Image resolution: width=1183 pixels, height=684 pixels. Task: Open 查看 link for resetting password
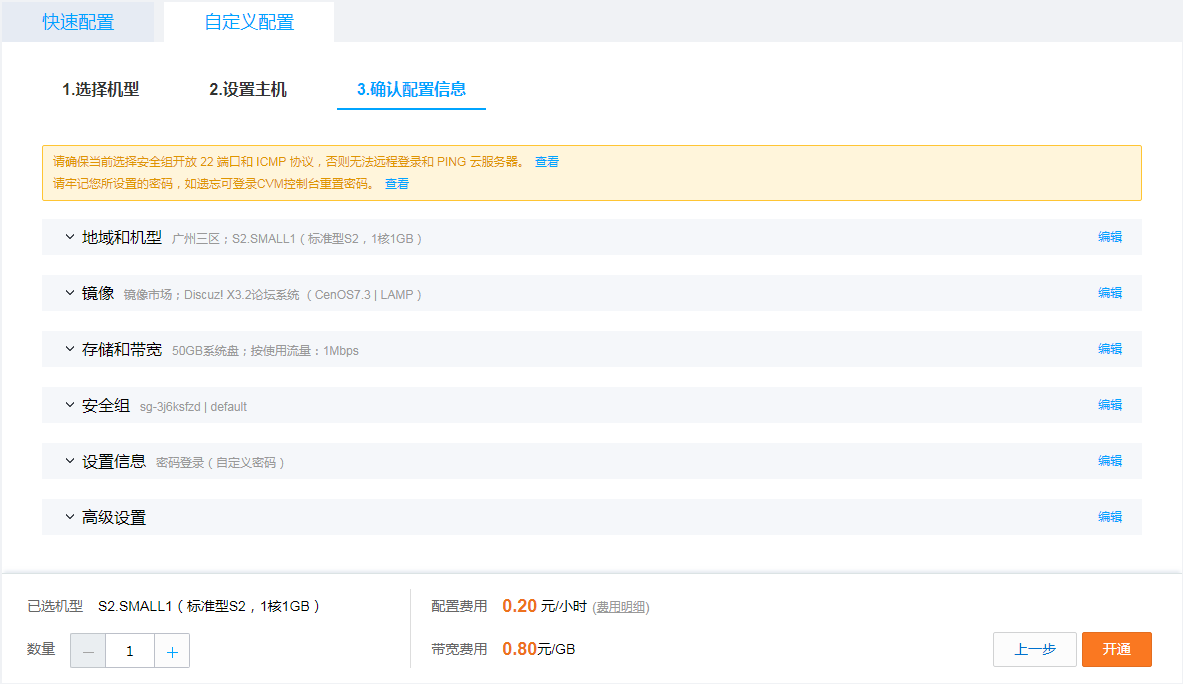click(397, 183)
